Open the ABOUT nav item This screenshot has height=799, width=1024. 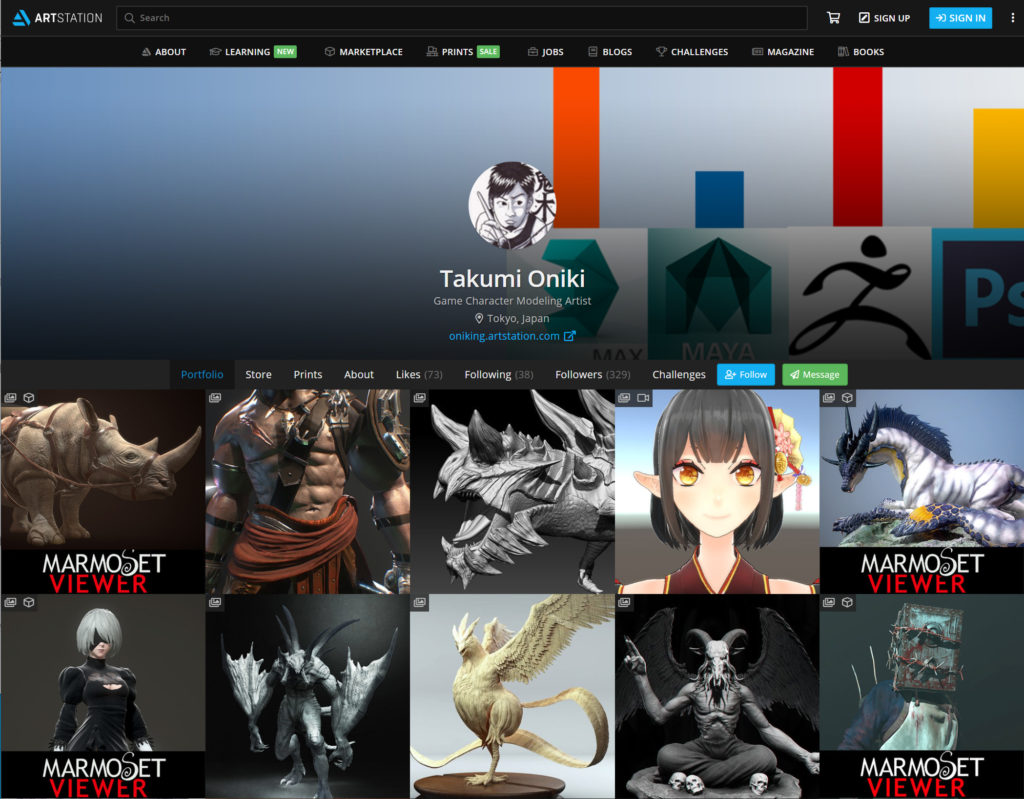(x=164, y=52)
